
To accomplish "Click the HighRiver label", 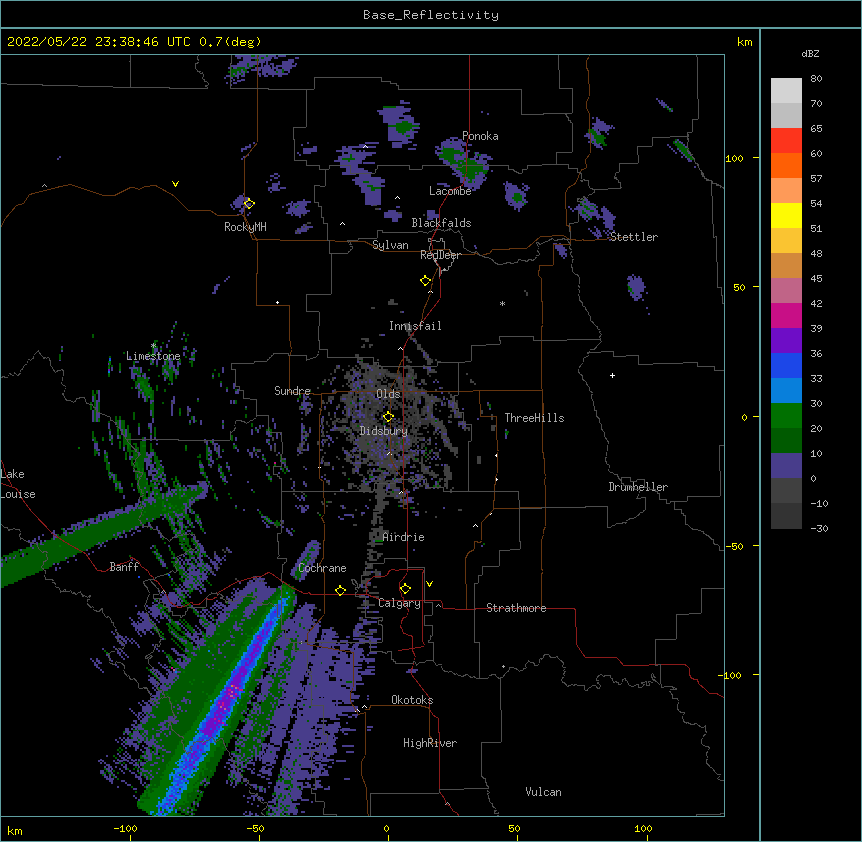I will pyautogui.click(x=430, y=743).
